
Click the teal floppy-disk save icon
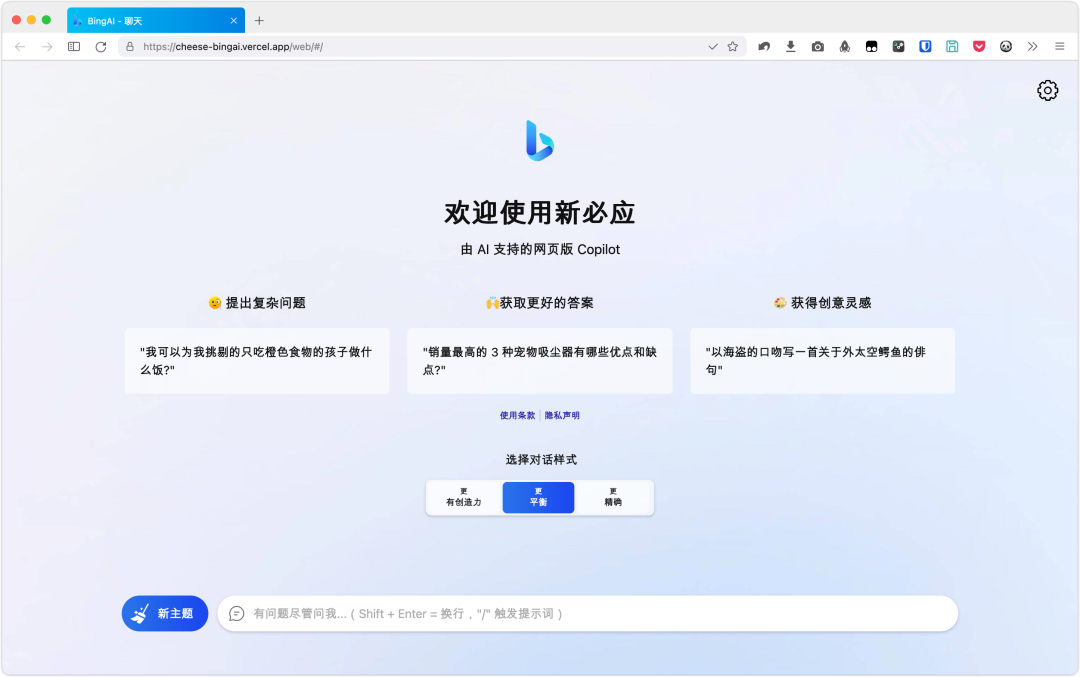click(x=952, y=47)
